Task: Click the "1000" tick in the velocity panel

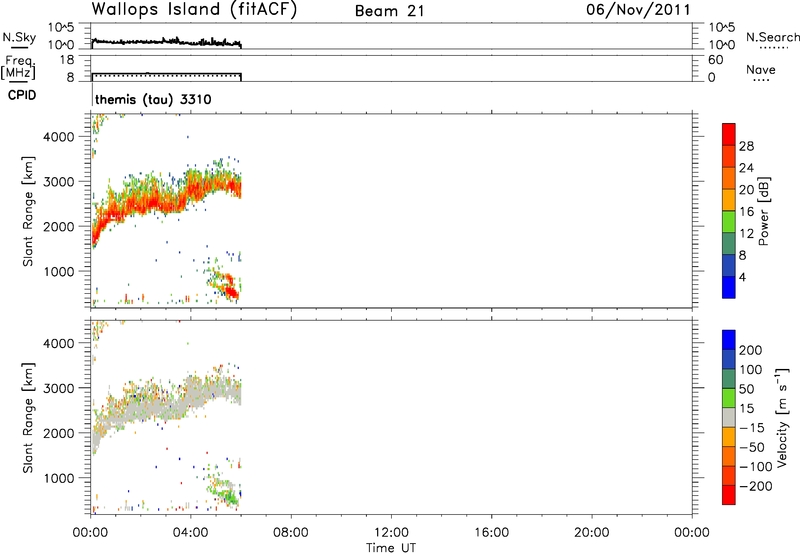Action: 58,478
